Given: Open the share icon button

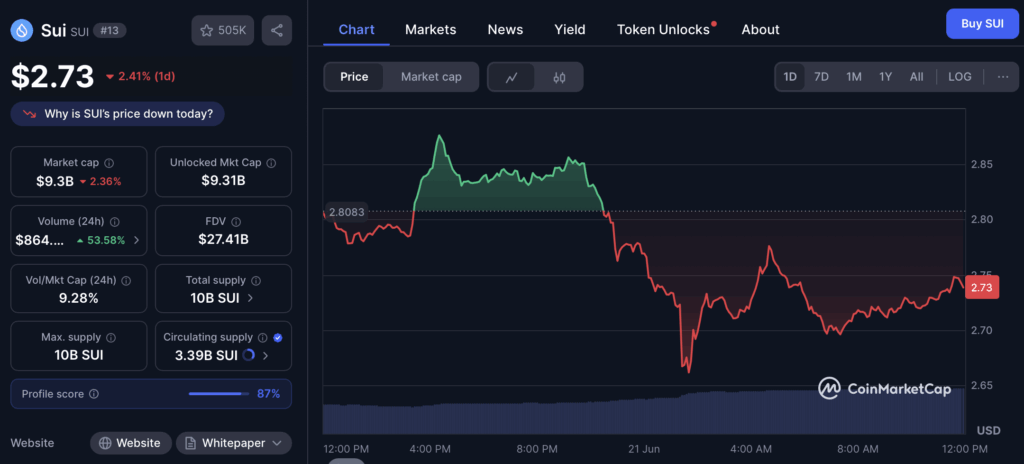Looking at the screenshot, I should pos(277,30).
